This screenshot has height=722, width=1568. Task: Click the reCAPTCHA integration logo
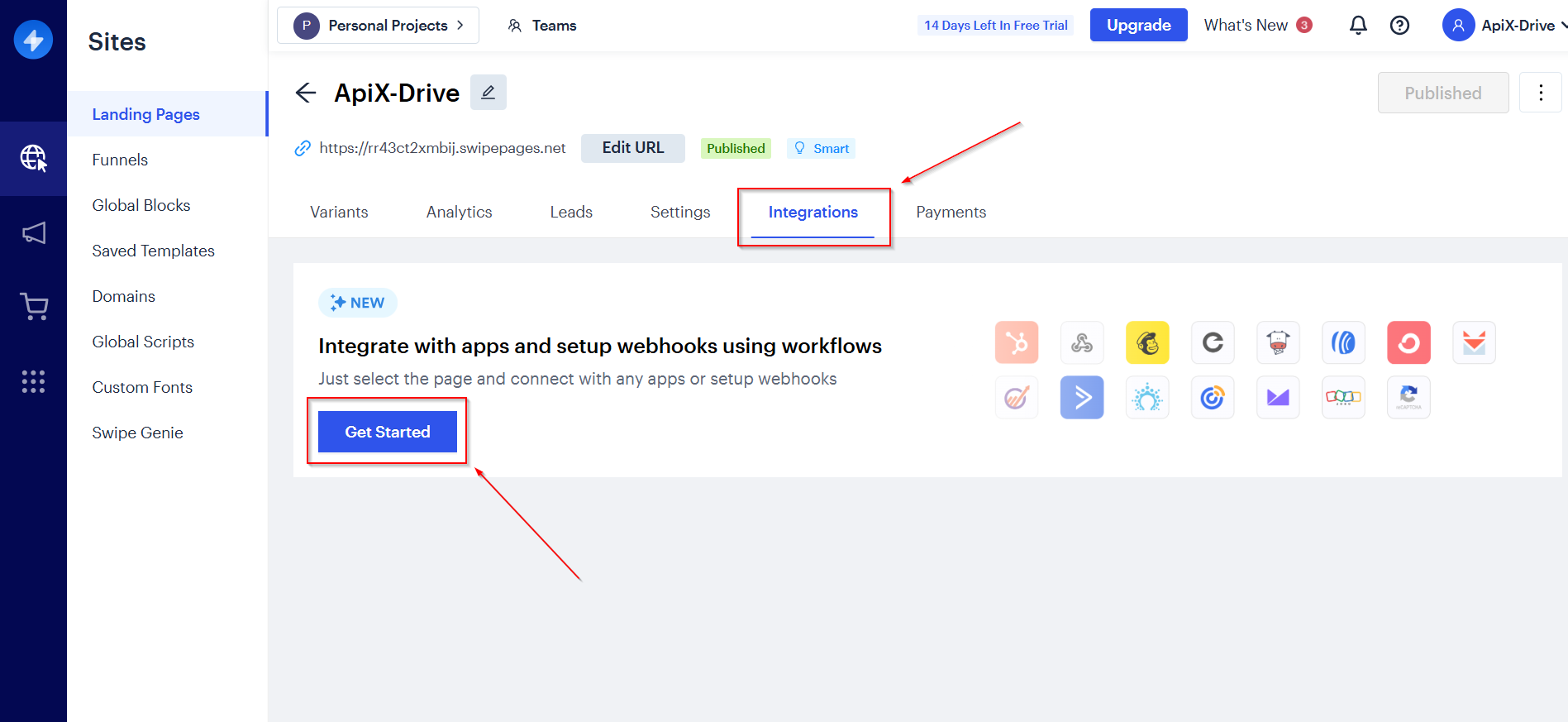[x=1408, y=398]
